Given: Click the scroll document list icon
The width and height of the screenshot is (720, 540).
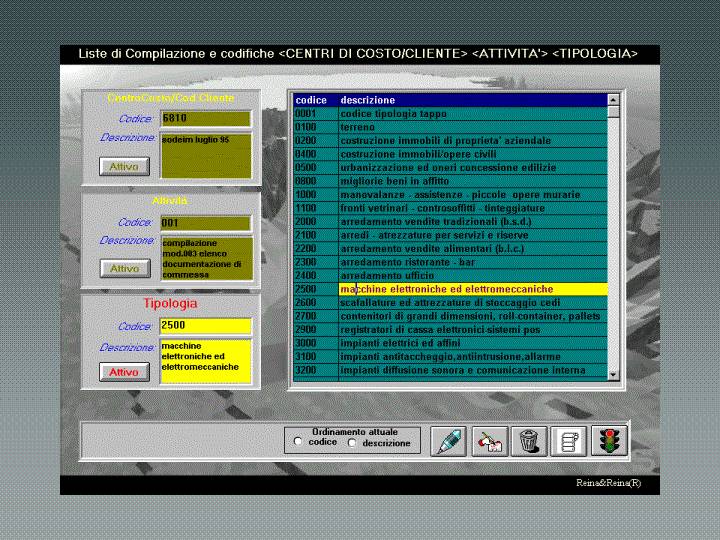Looking at the screenshot, I should pos(568,440).
